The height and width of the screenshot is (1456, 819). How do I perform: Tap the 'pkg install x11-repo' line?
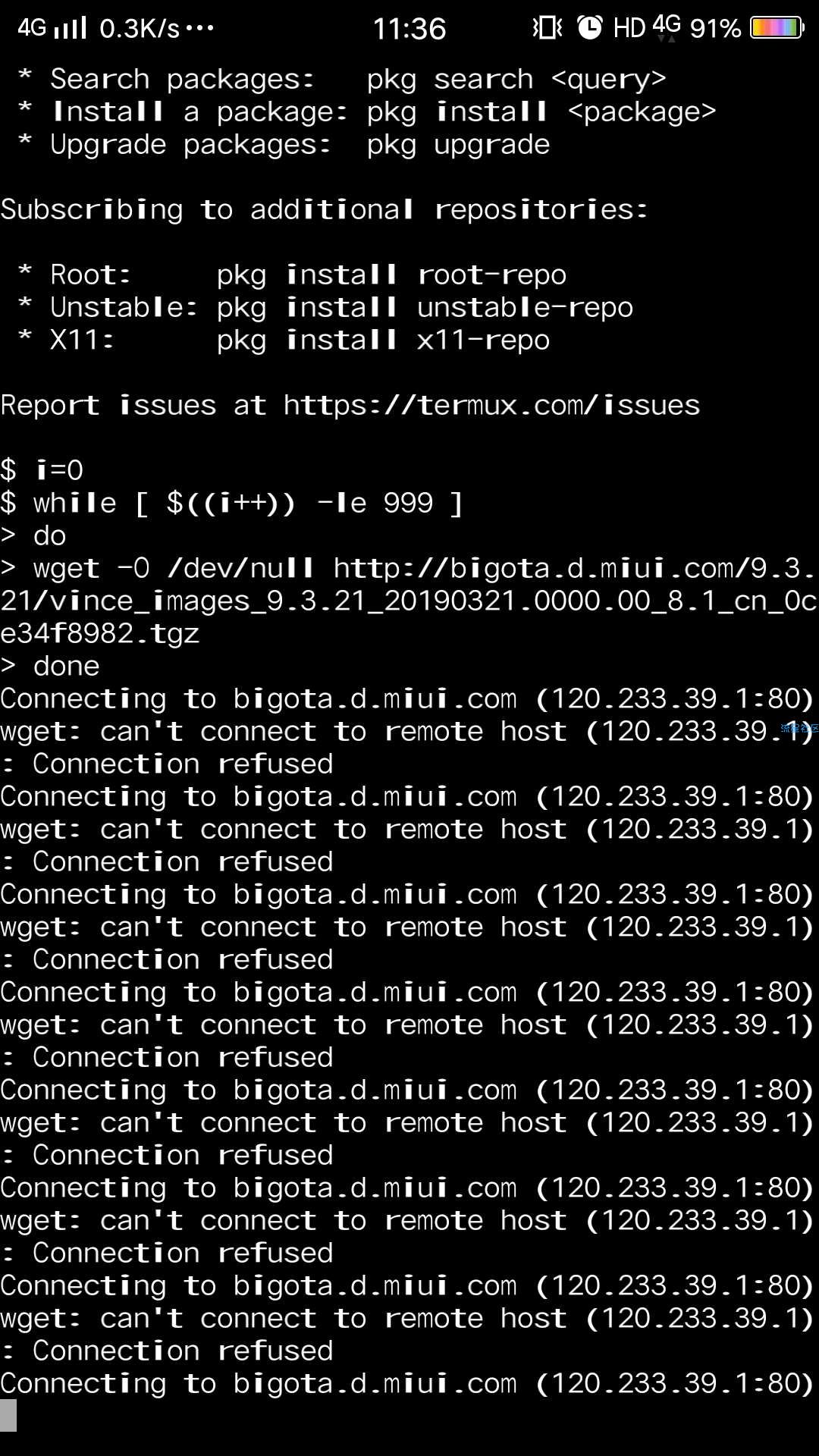click(383, 340)
